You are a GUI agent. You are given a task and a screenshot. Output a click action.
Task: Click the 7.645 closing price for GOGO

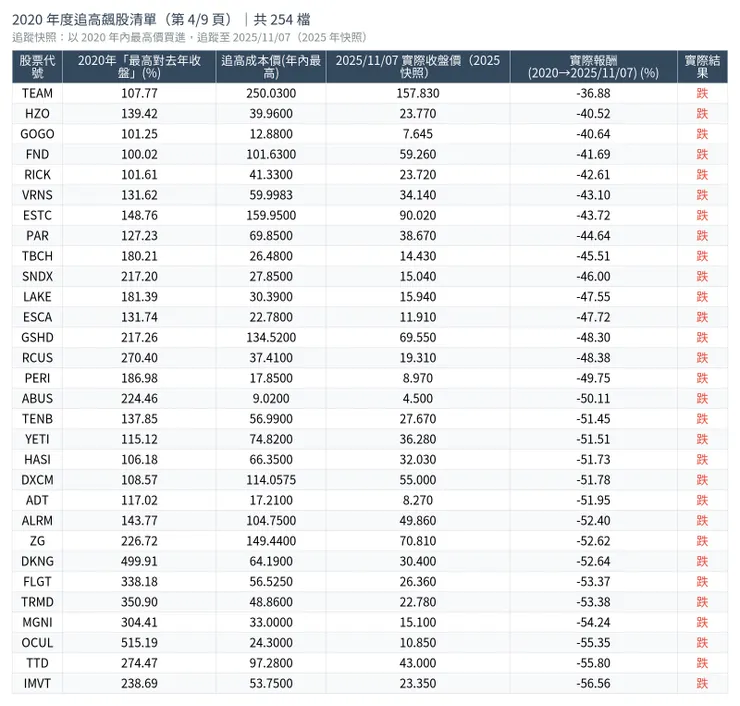point(418,134)
